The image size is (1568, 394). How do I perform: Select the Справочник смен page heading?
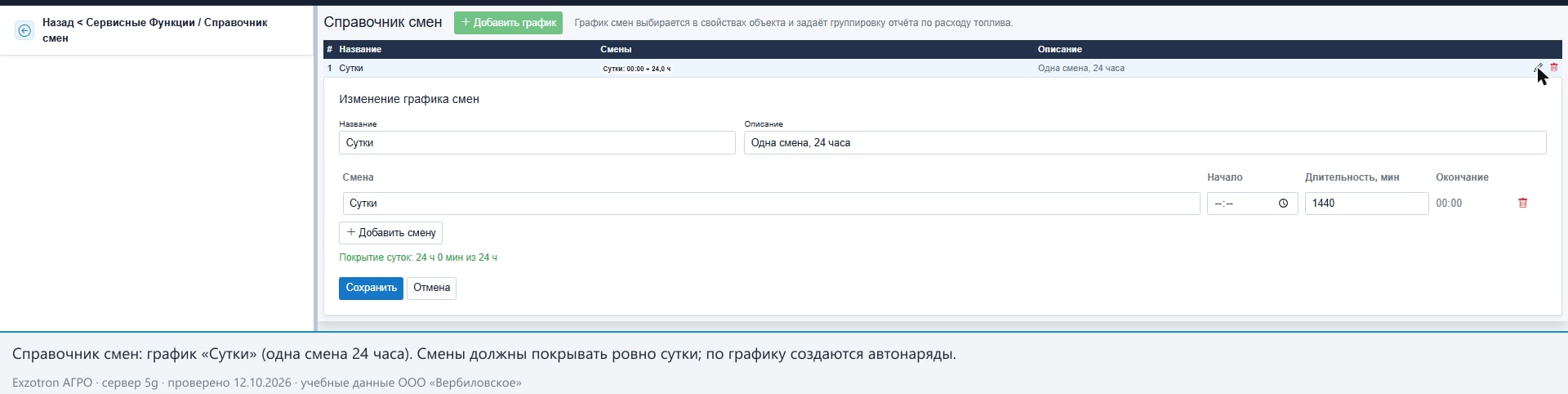tap(382, 22)
